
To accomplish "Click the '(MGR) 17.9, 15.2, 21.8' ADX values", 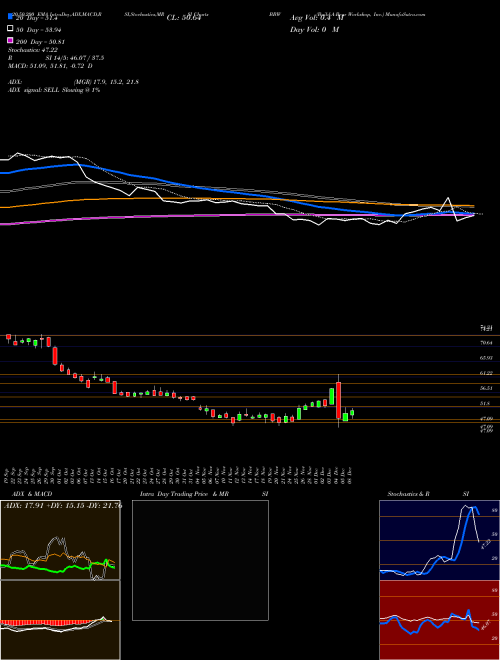I will pyautogui.click(x=106, y=82).
